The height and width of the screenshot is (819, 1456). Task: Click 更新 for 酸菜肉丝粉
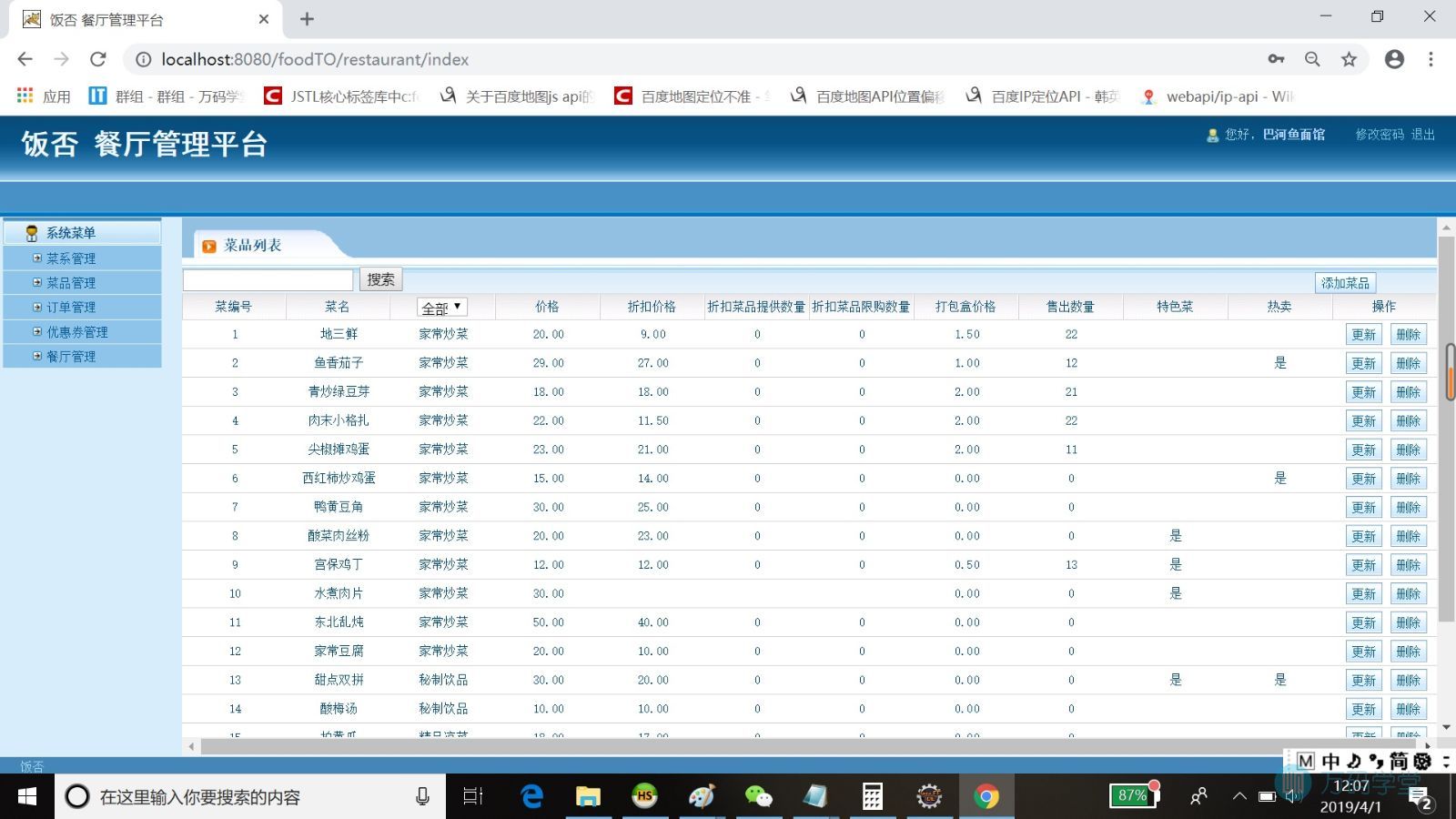(1363, 537)
